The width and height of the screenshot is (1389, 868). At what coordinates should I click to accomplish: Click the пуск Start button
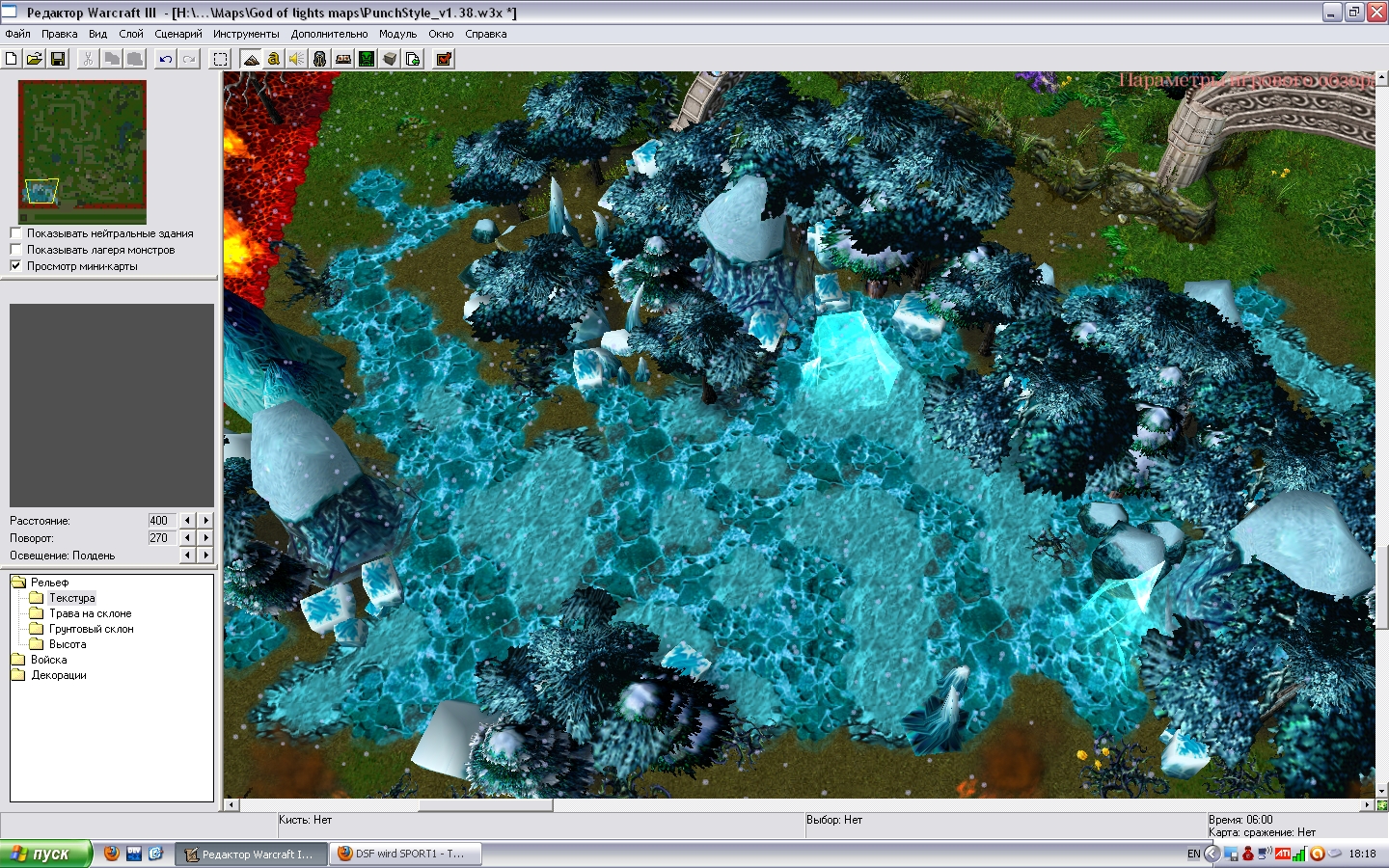[x=45, y=854]
